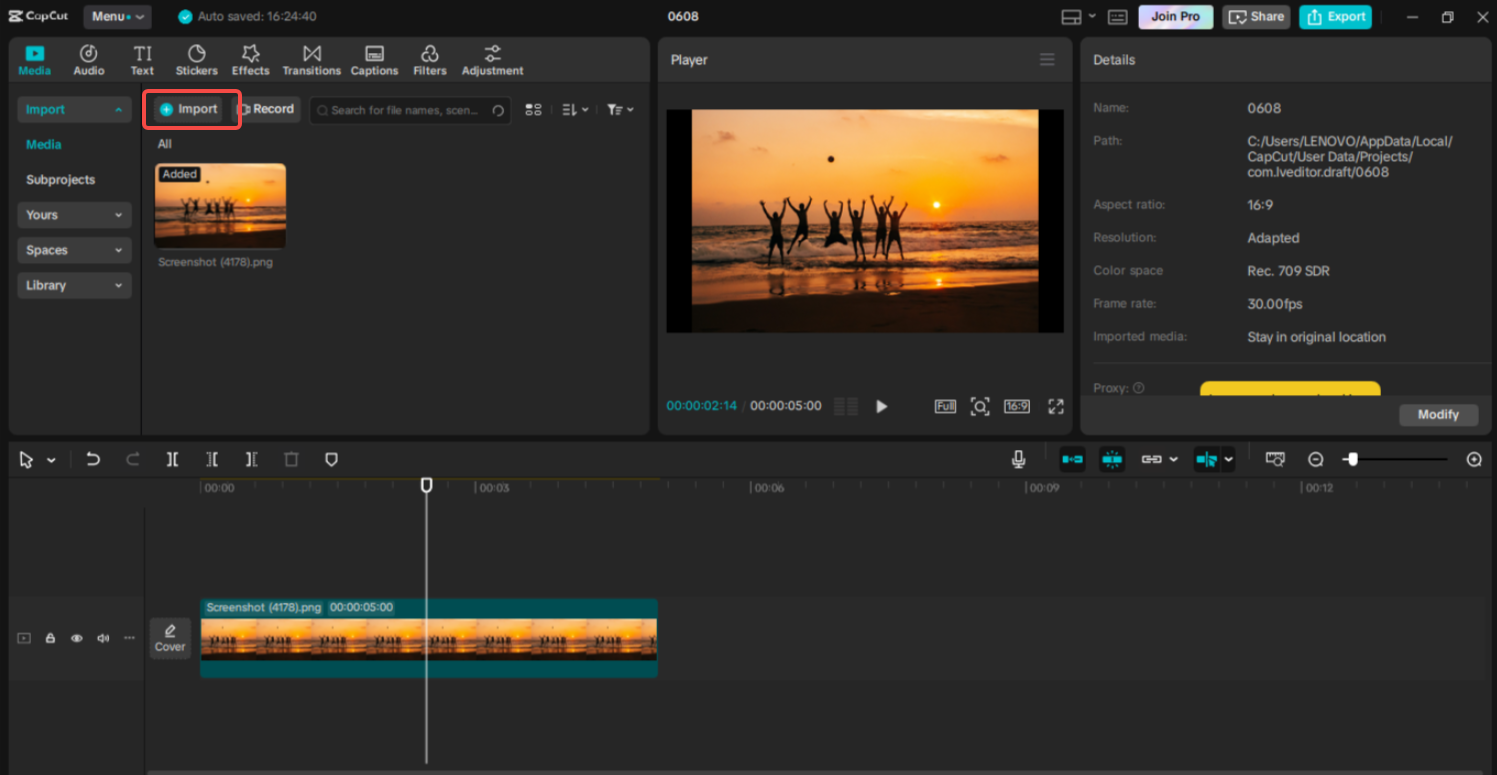Select the Screenshot (4178).png thumbnail

point(220,205)
